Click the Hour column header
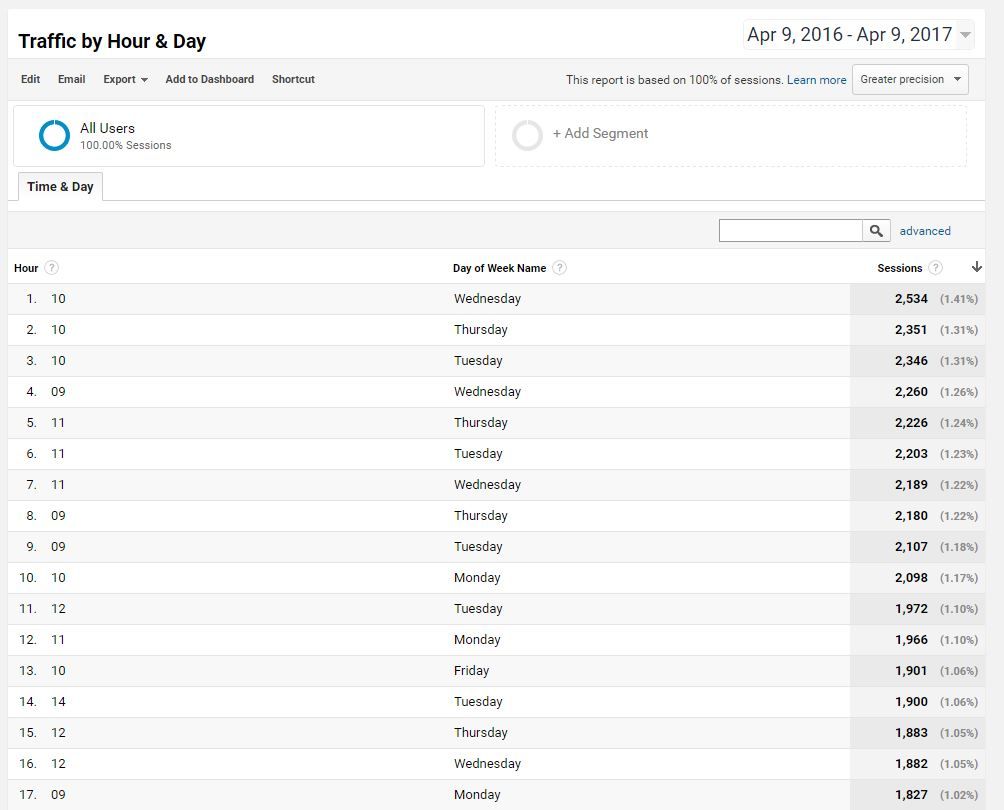 point(26,268)
